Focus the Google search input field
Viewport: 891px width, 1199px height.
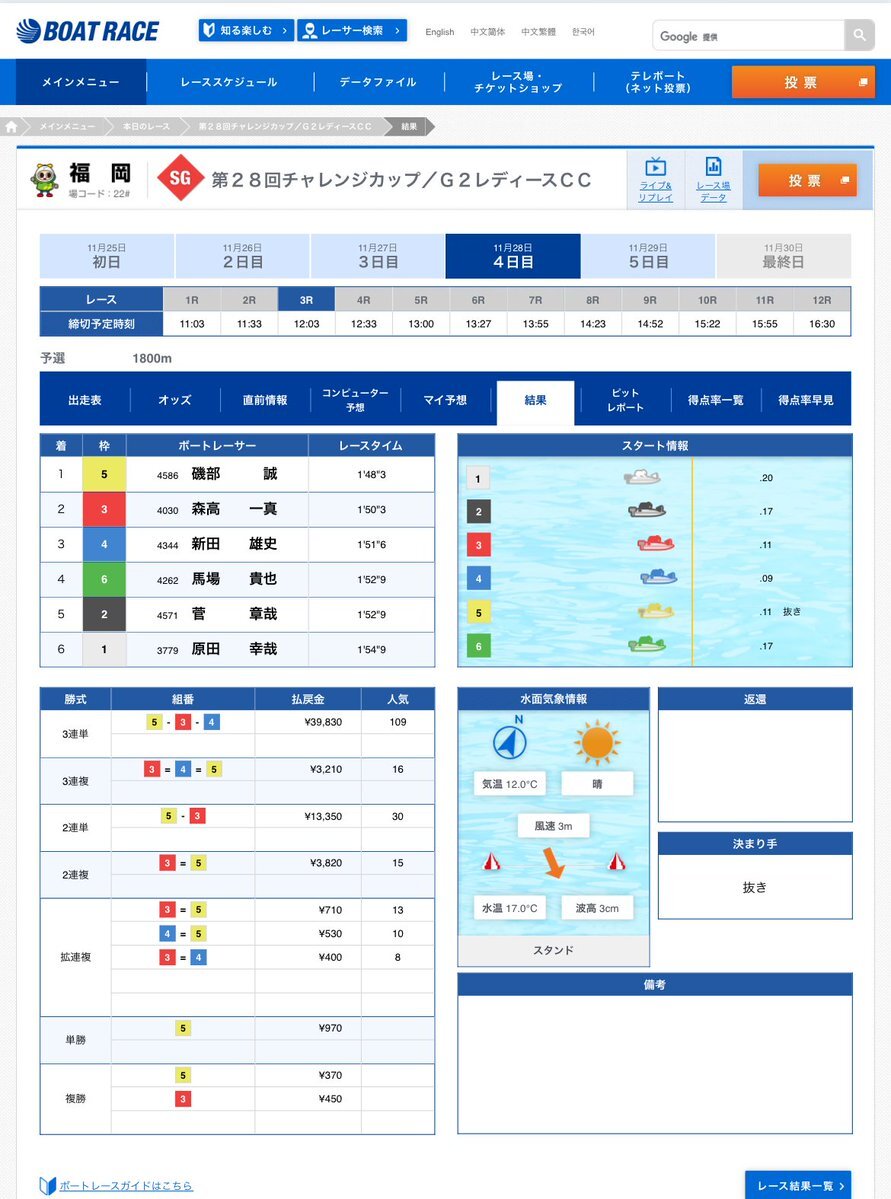point(748,36)
